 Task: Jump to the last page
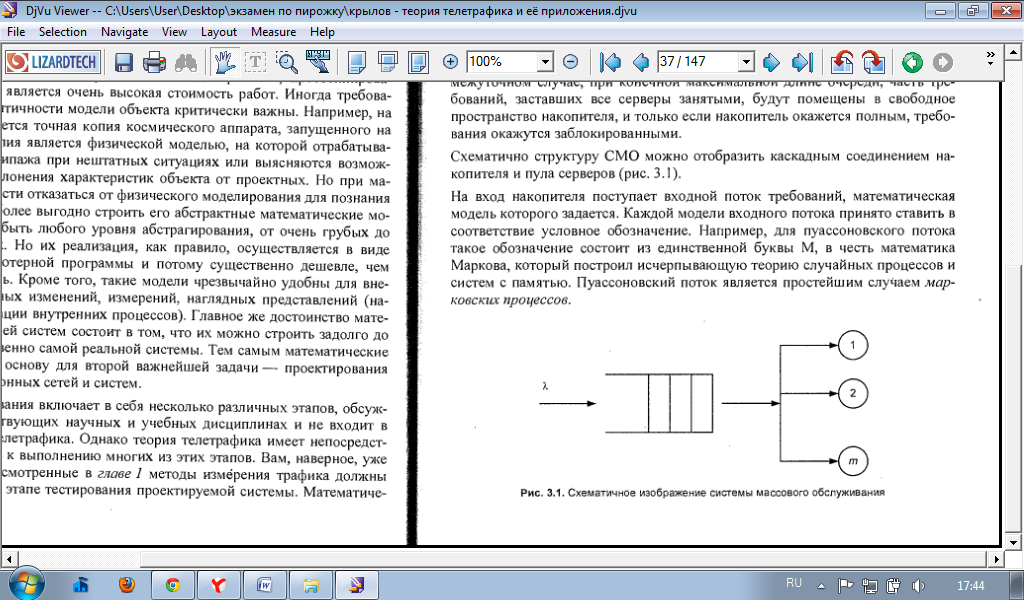point(802,63)
